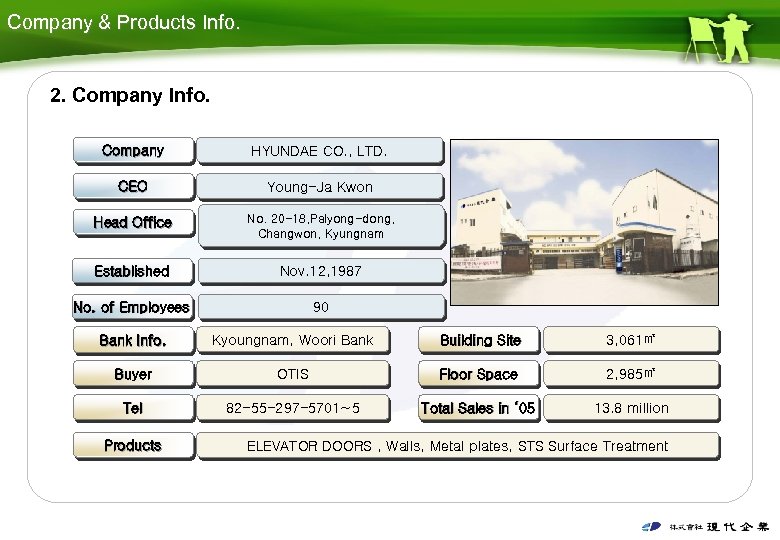This screenshot has width=780, height=540.
Task: Click 'HYUNDAE CO., LTD.' value
Action: pyautogui.click(x=320, y=151)
